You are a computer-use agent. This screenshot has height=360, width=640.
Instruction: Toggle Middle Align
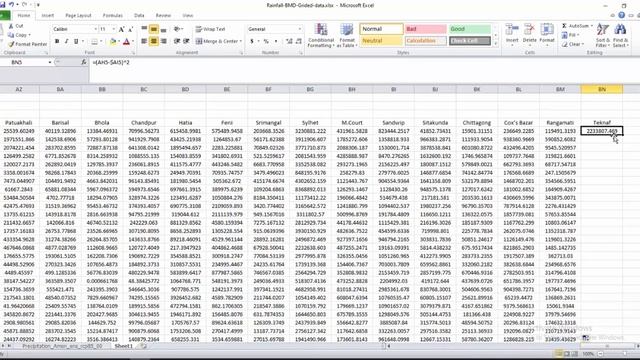154,29
